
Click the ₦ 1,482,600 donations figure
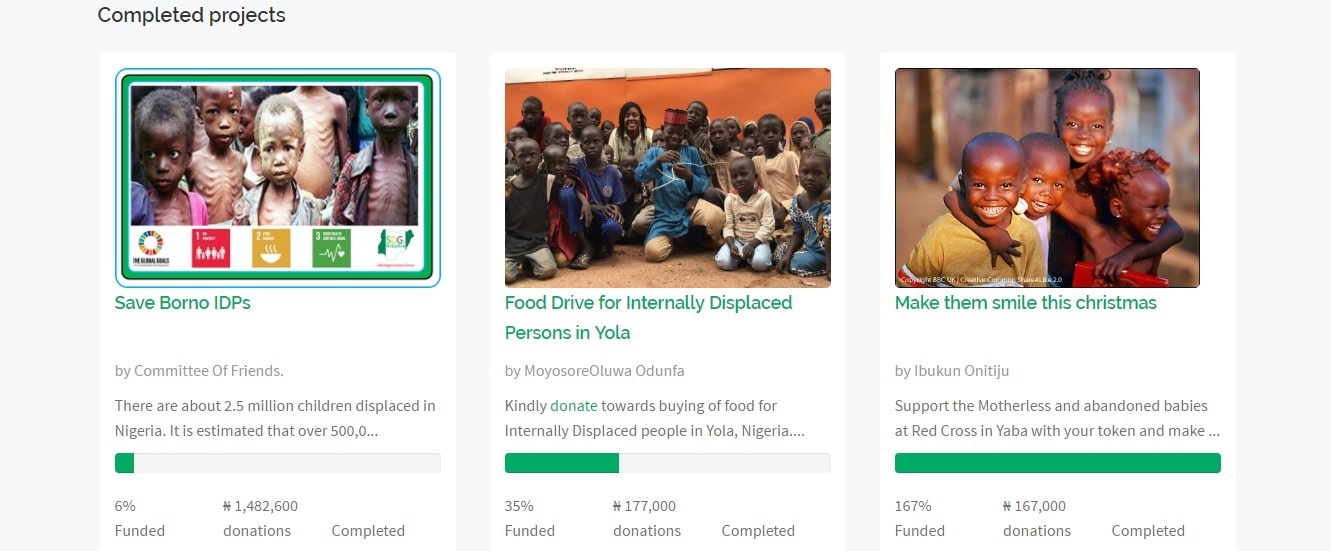(260, 506)
